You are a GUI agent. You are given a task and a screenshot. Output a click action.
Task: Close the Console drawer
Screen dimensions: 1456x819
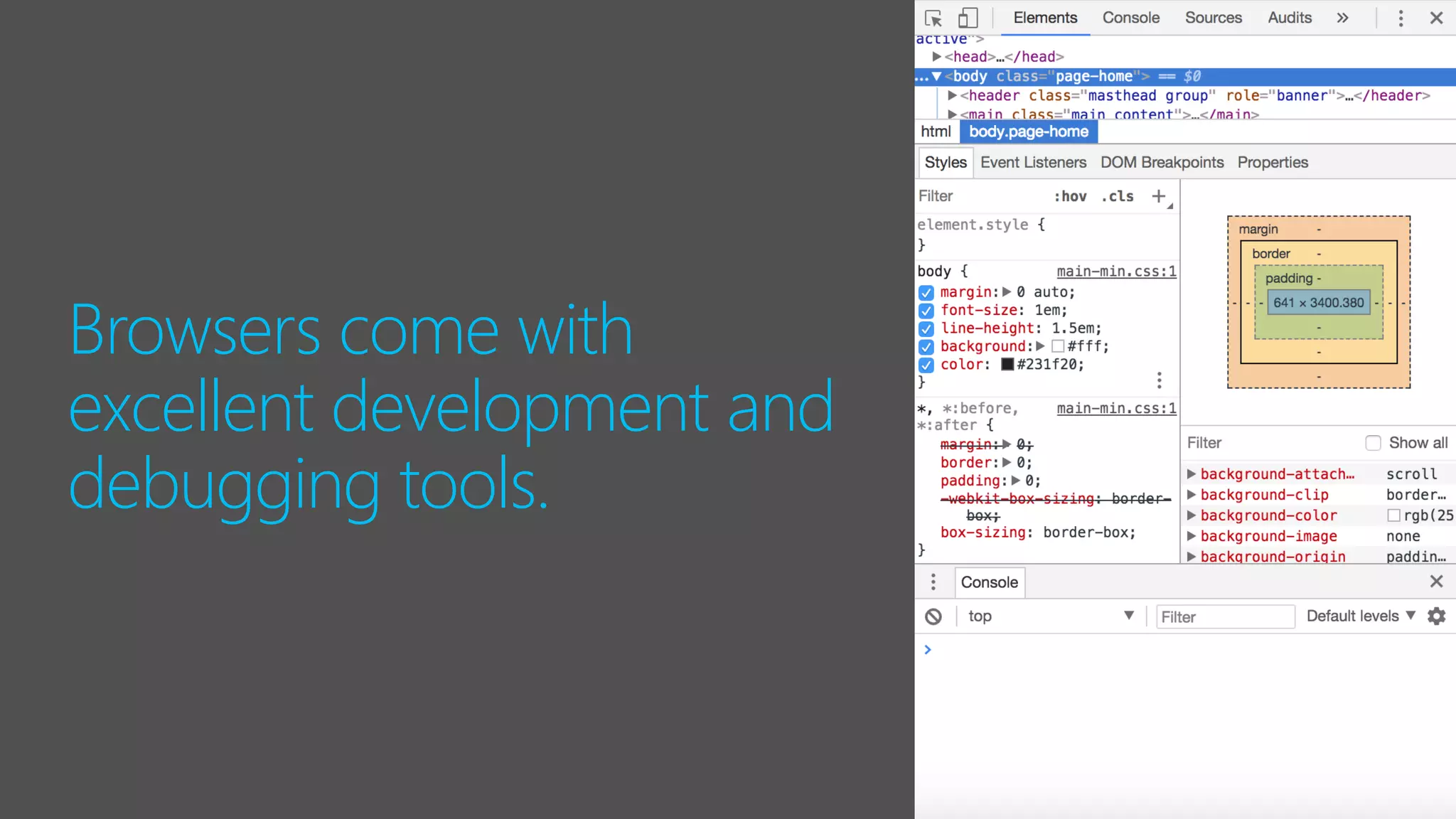[1436, 582]
